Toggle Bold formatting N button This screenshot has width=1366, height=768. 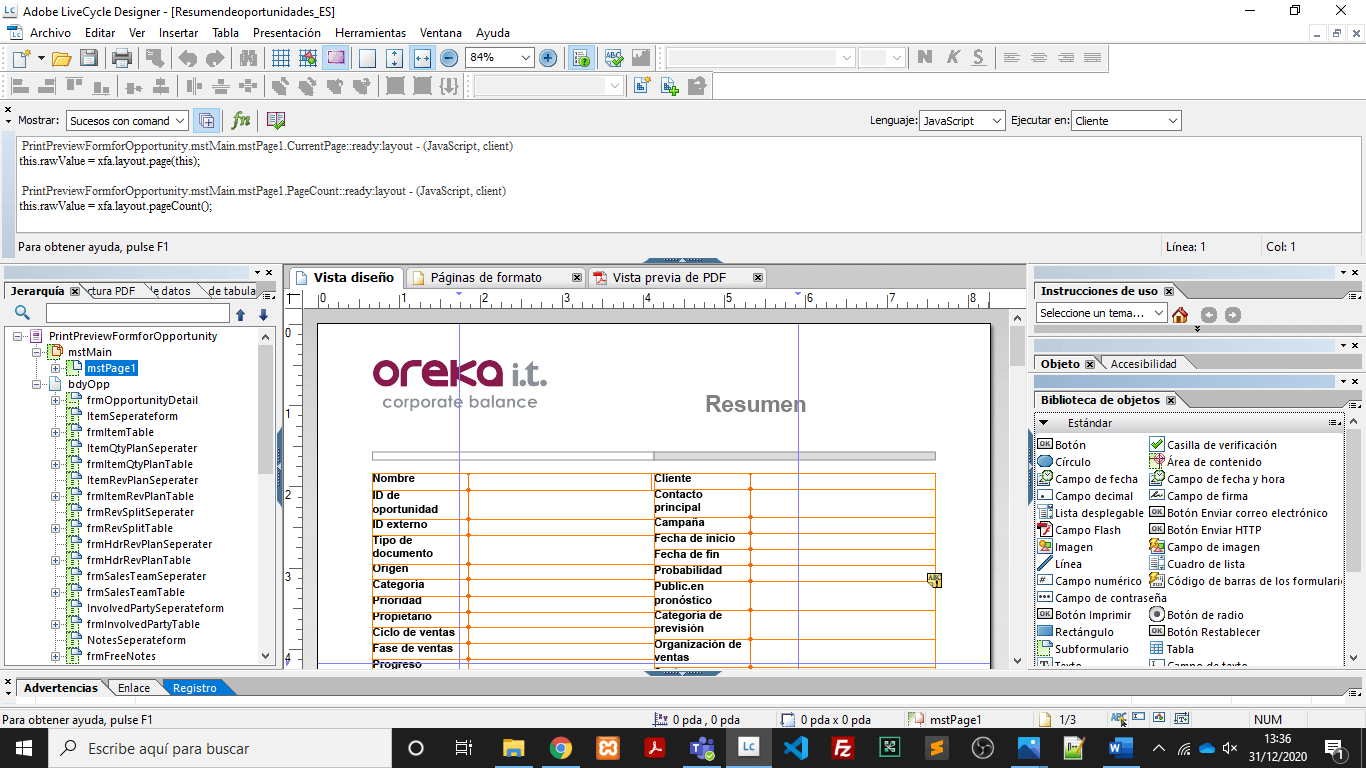tap(925, 58)
